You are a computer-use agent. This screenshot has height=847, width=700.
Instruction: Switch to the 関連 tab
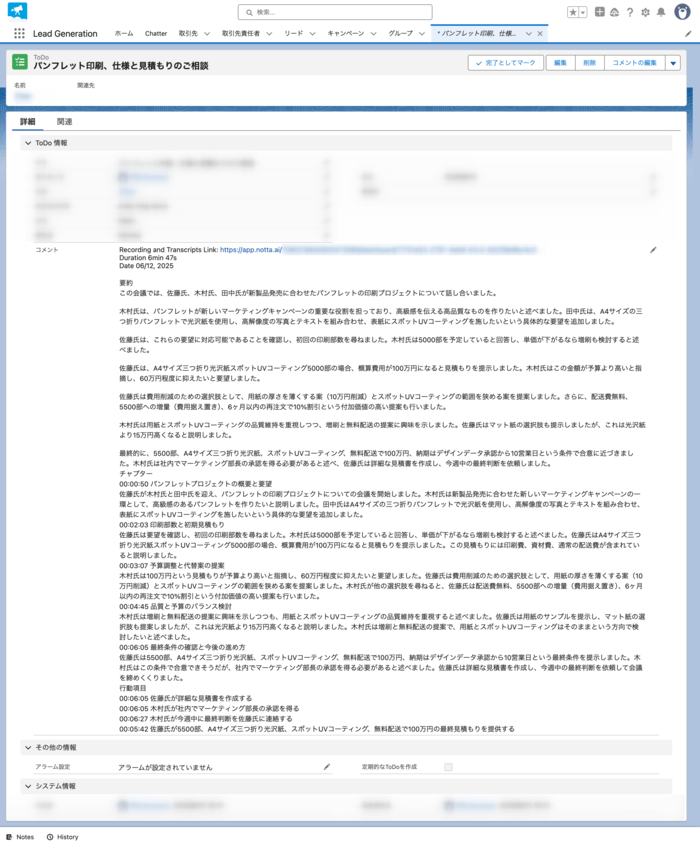click(x=64, y=122)
